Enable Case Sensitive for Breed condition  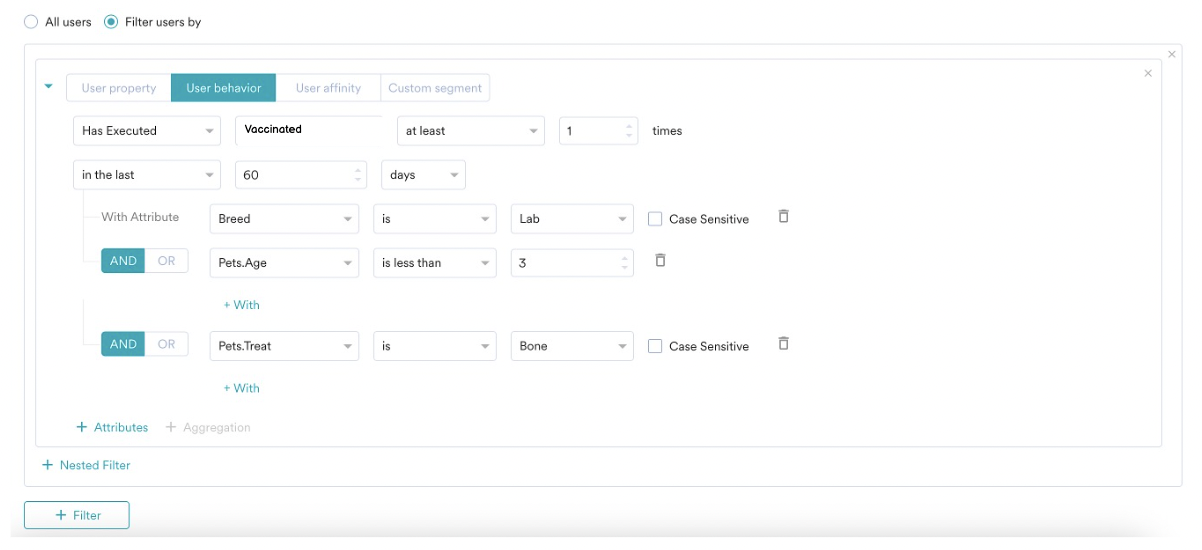[x=656, y=219]
